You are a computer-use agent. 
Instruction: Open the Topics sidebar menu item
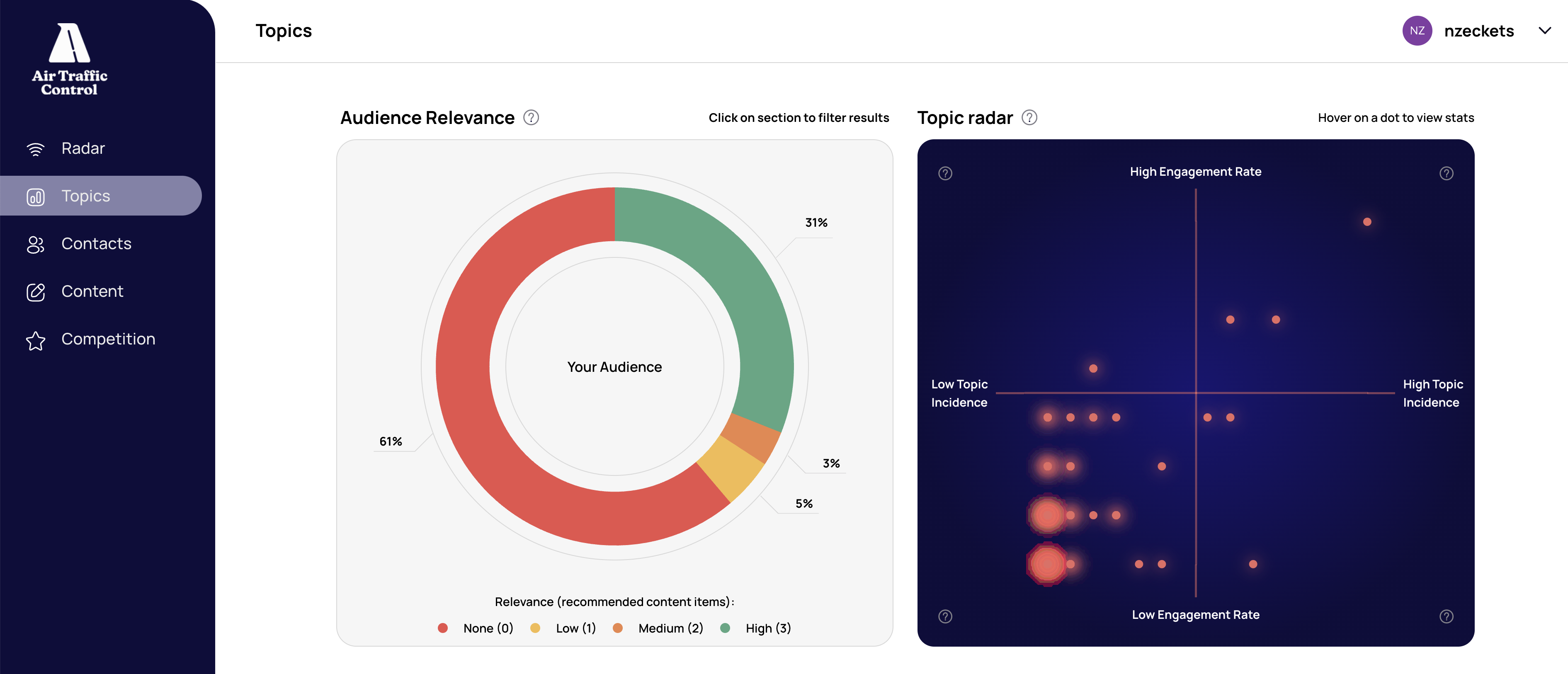(x=85, y=196)
